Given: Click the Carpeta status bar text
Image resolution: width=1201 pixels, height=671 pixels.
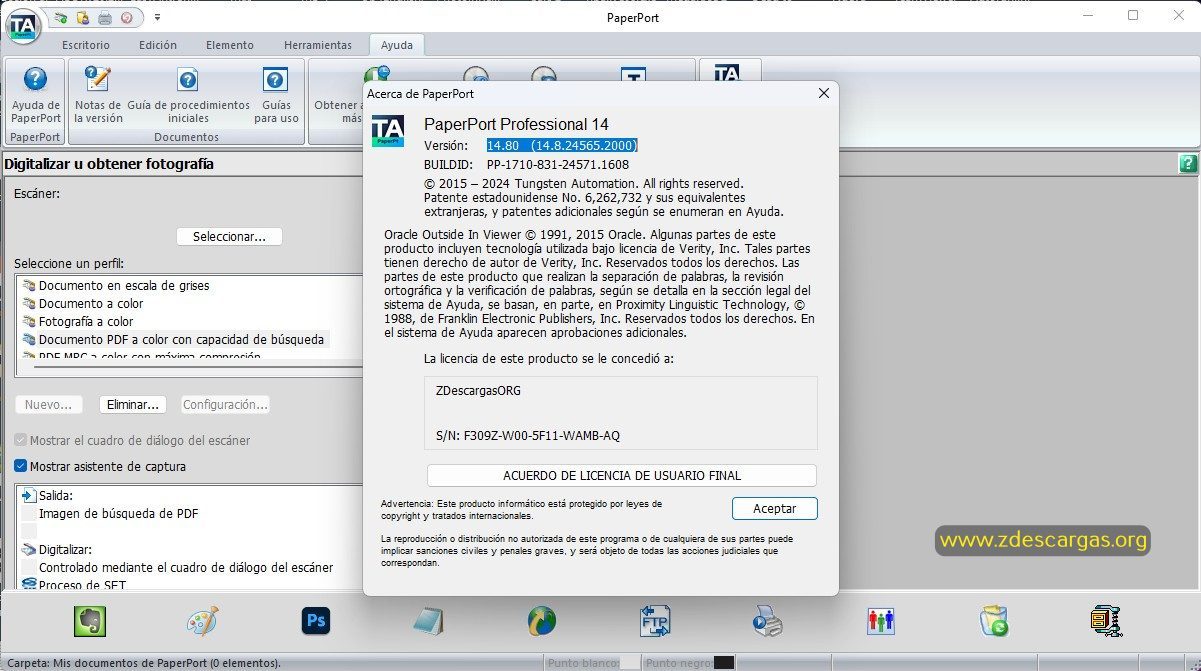Looking at the screenshot, I should (142, 662).
